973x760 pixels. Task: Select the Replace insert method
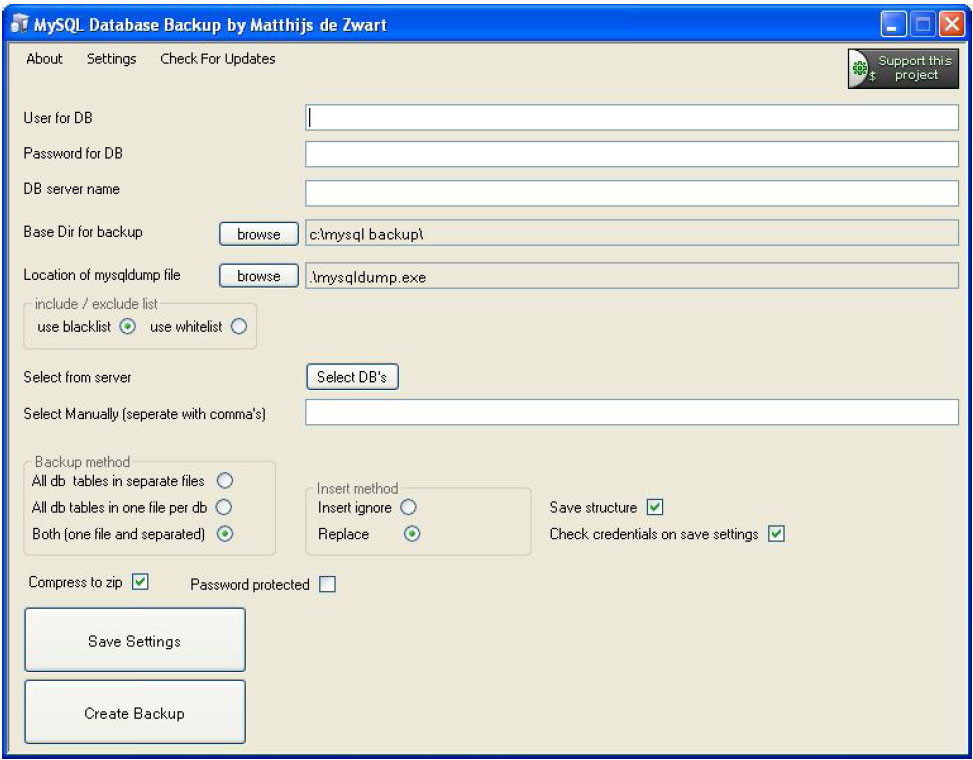(x=412, y=534)
